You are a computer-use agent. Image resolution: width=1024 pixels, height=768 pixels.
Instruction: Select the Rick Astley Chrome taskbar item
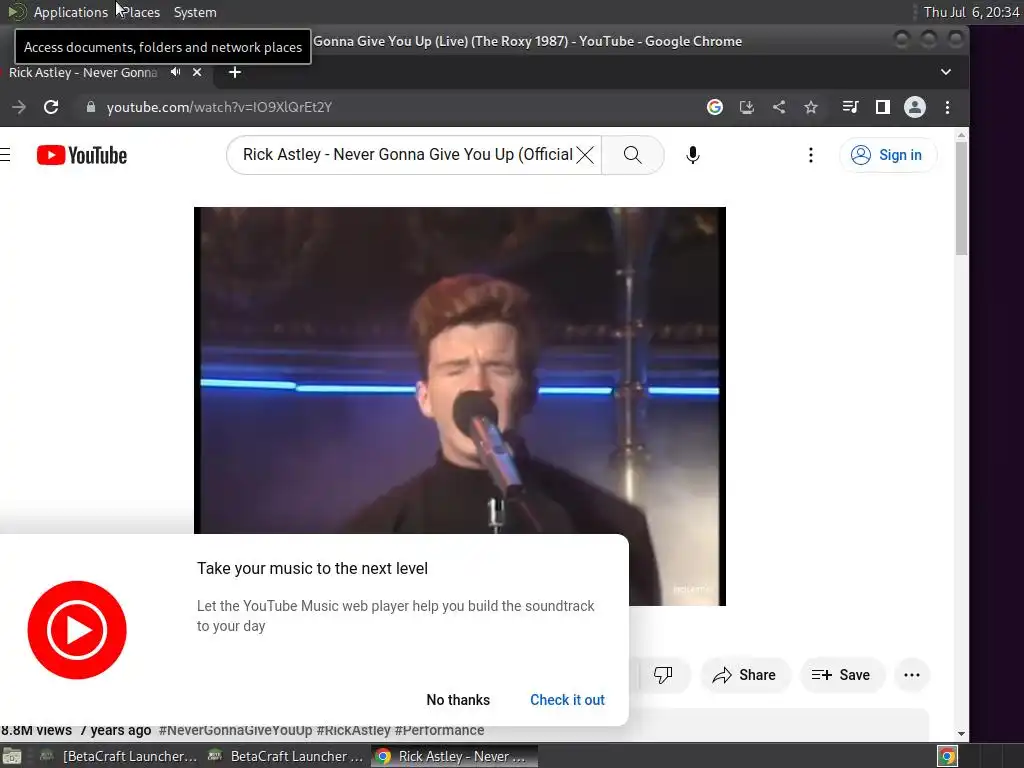click(455, 756)
